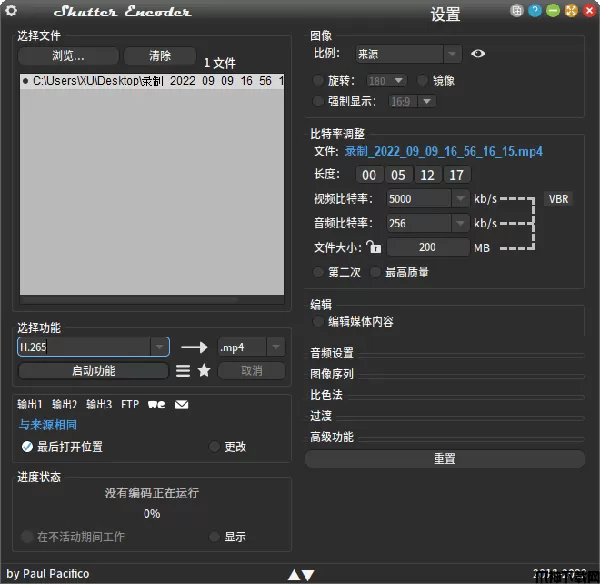600x584 pixels.
Task: Expand the 视频比特率 dropdown
Action: click(461, 199)
